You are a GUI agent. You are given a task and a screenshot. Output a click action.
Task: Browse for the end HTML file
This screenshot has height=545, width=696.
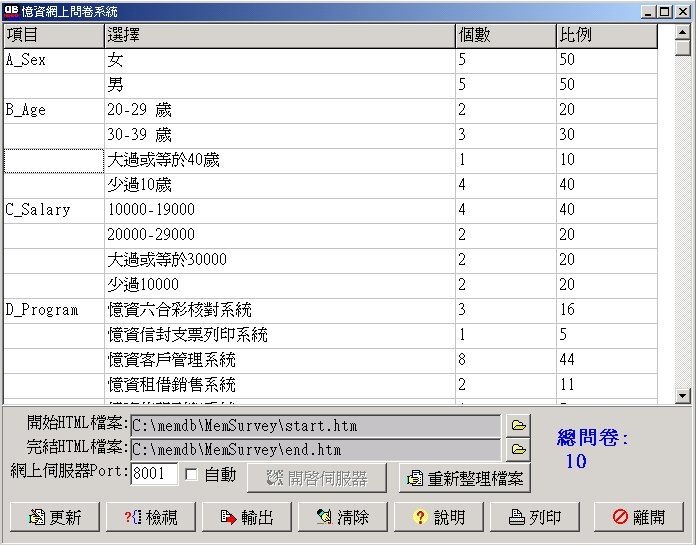point(517,449)
